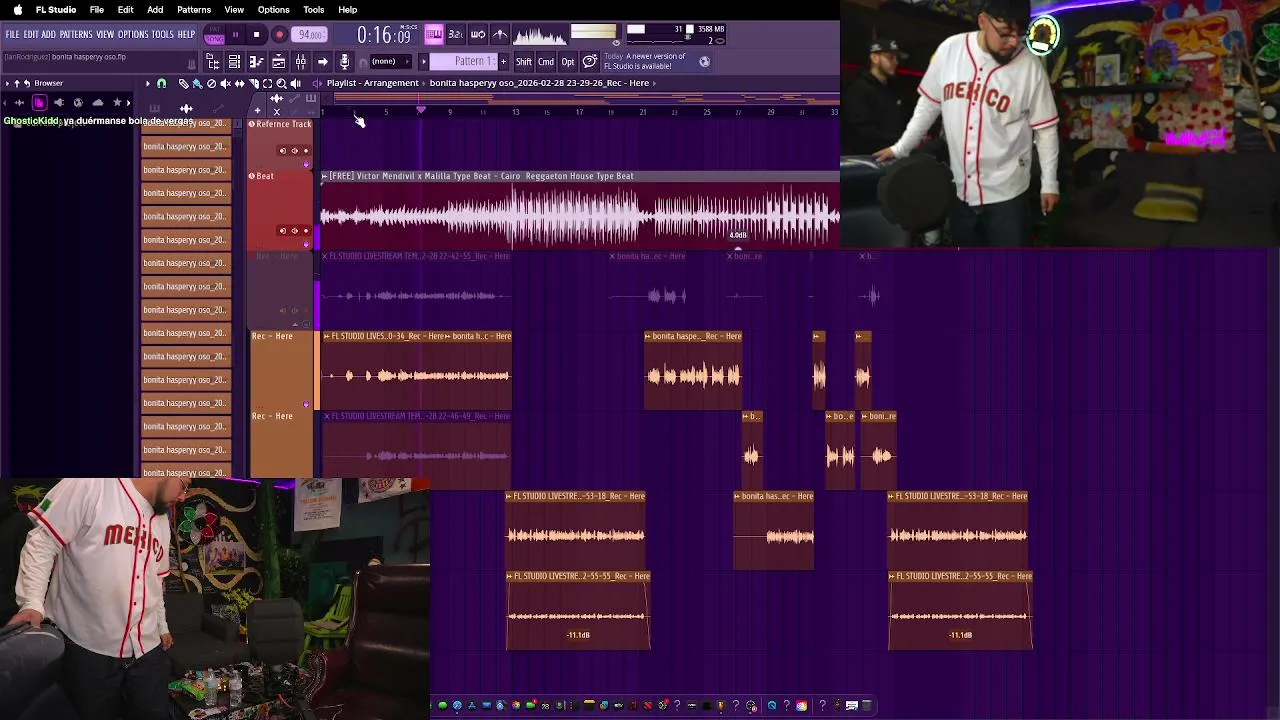Open the Pattern 1 selector

click(464, 62)
